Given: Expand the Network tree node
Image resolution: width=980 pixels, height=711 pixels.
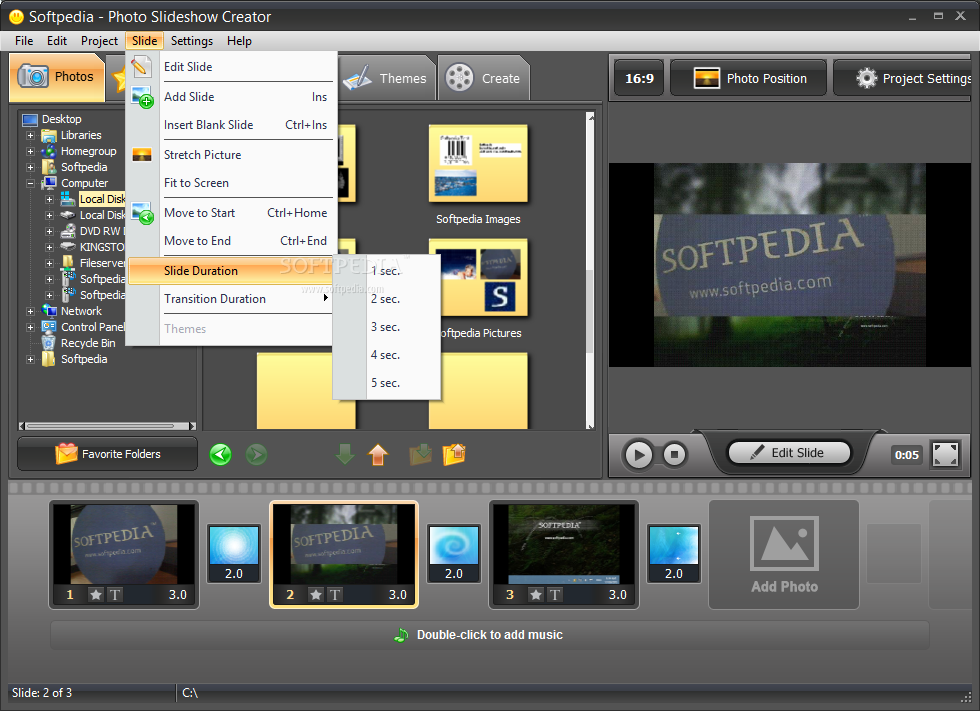Looking at the screenshot, I should 30,311.
